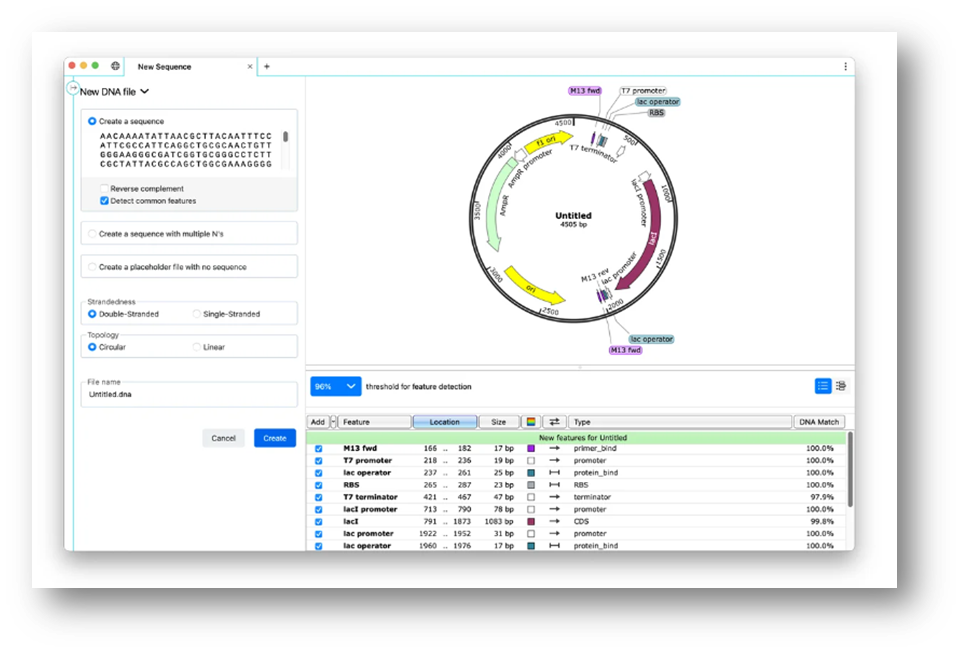Cancel the new sequence creation

pyautogui.click(x=223, y=438)
